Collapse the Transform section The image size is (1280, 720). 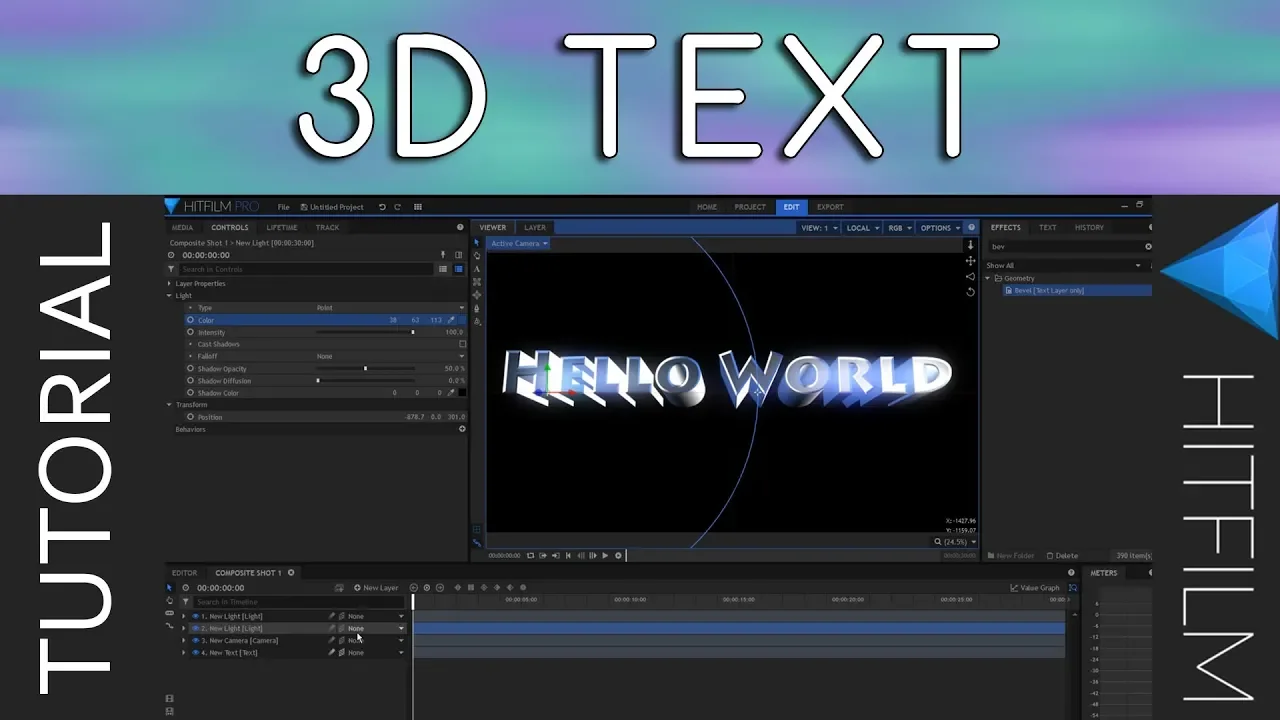click(169, 405)
